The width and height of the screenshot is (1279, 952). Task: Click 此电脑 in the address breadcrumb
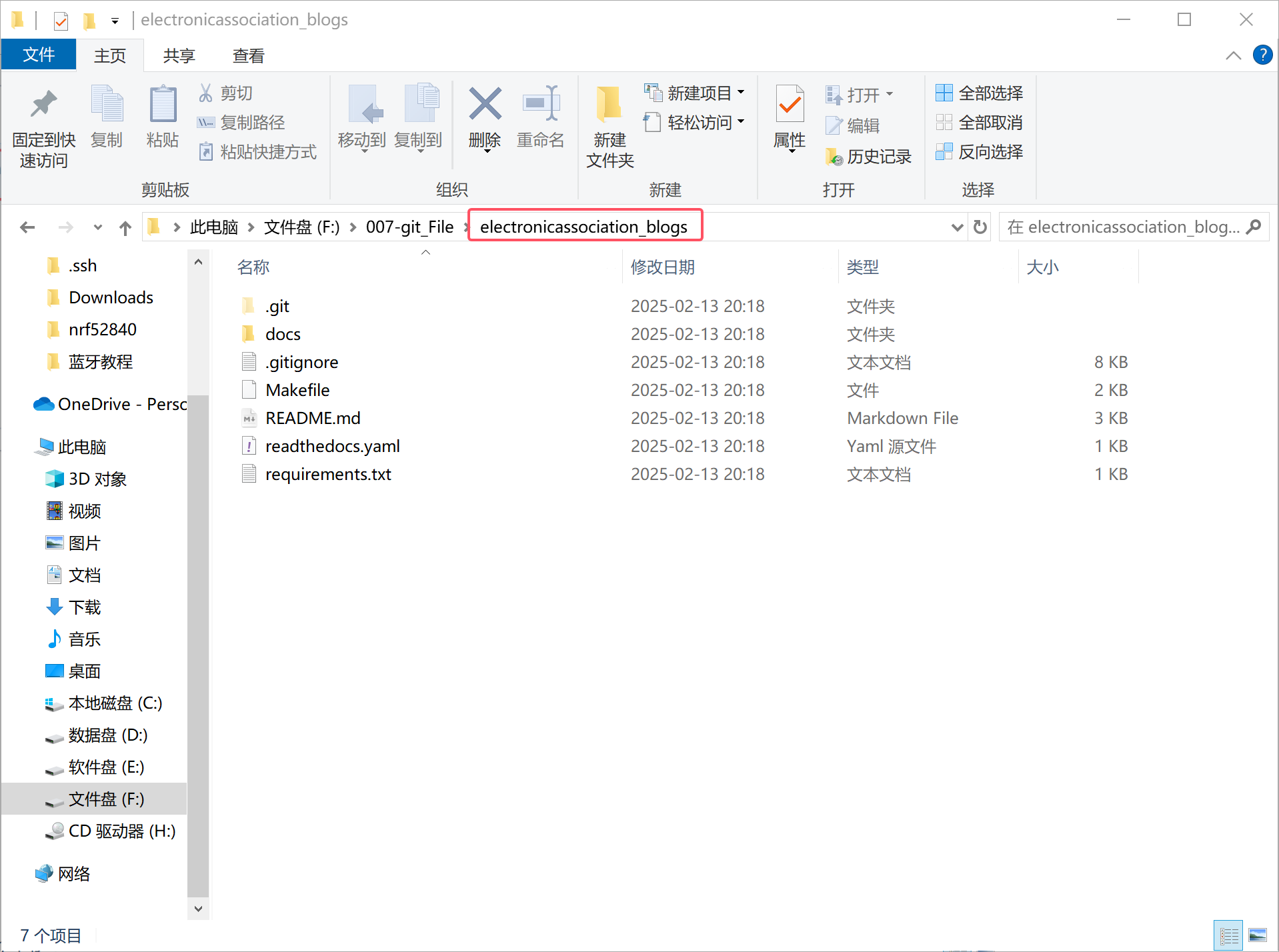[214, 227]
